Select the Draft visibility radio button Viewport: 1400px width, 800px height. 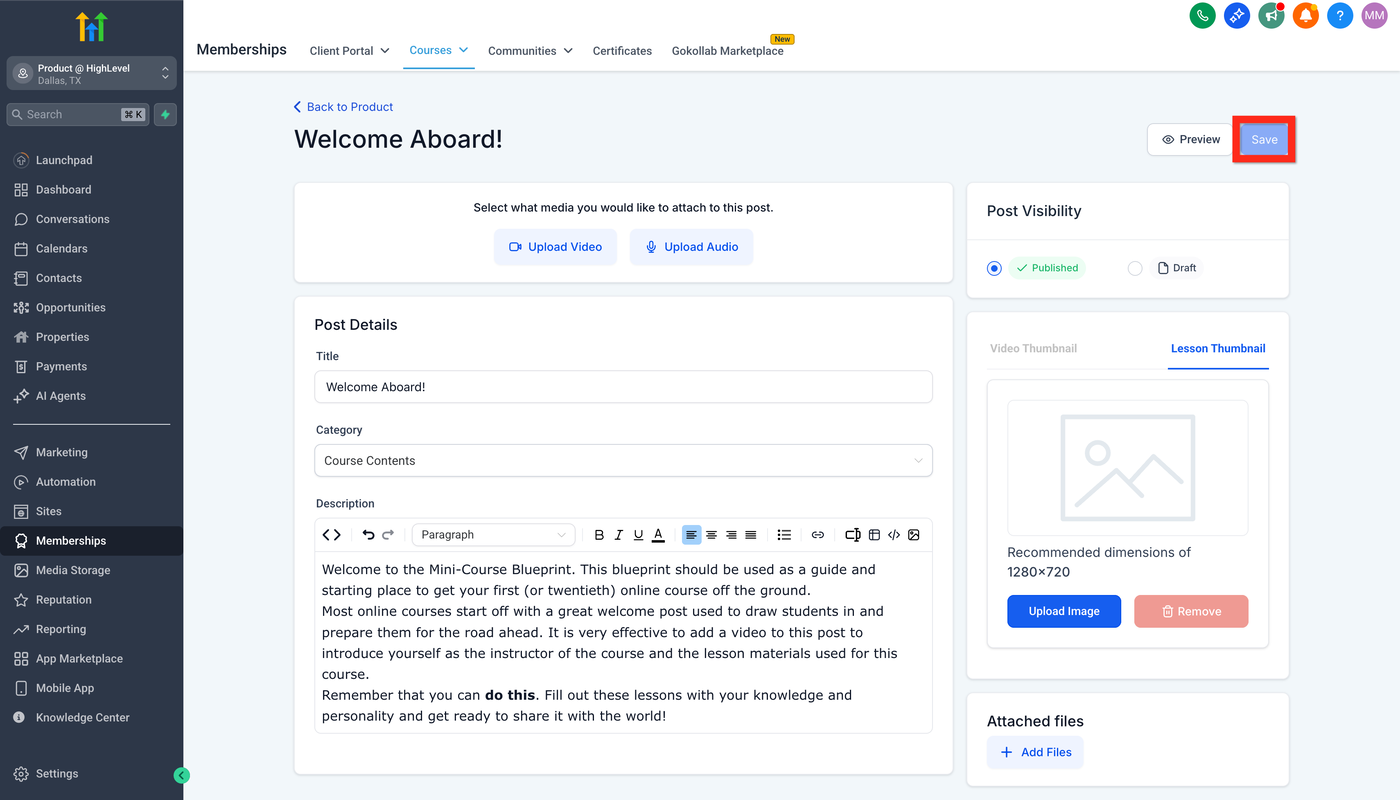[1135, 268]
